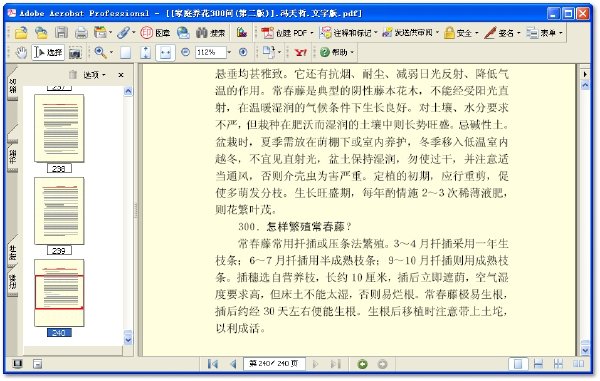This screenshot has width=600, height=381.
Task: Go to next page arrow
Action: click(316, 364)
